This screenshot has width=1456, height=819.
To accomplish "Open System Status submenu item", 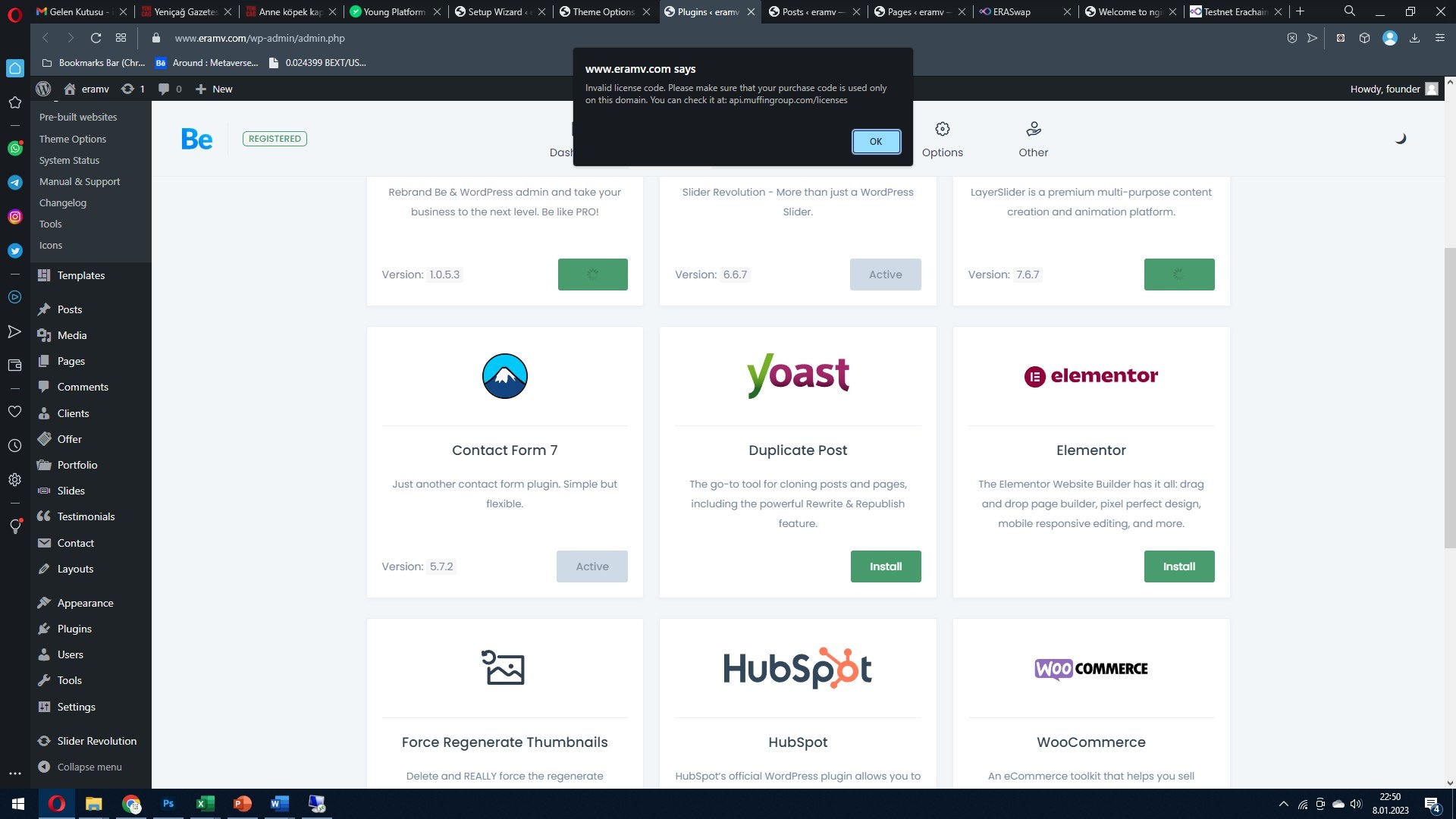I will [69, 161].
